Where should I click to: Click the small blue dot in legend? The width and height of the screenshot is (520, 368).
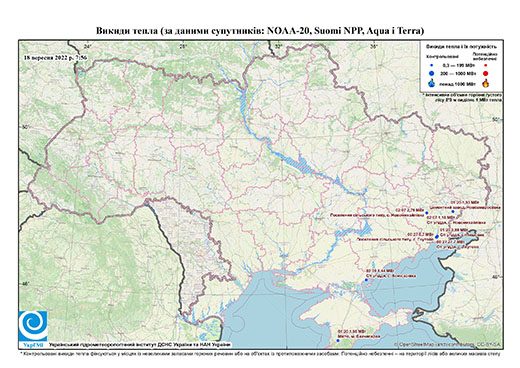pos(432,65)
